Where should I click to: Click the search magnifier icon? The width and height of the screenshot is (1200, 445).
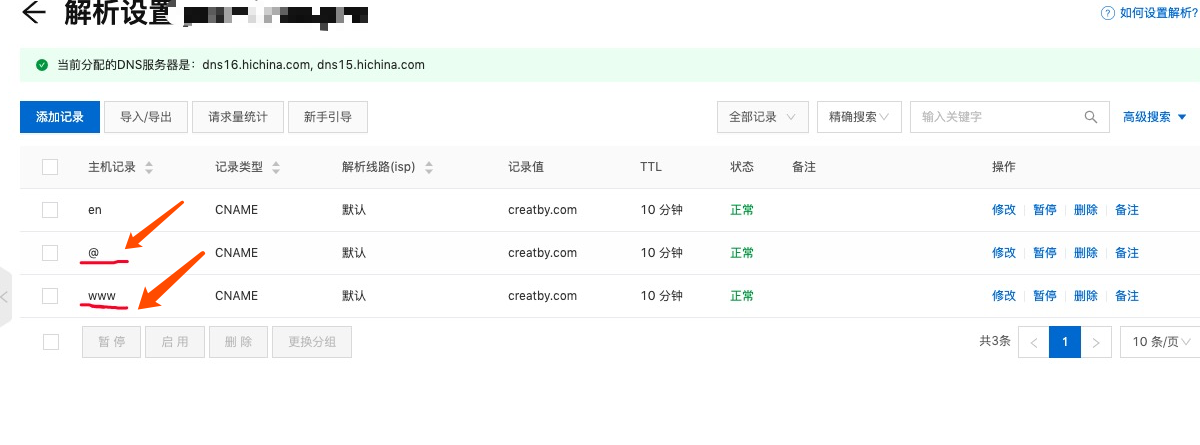(1091, 117)
